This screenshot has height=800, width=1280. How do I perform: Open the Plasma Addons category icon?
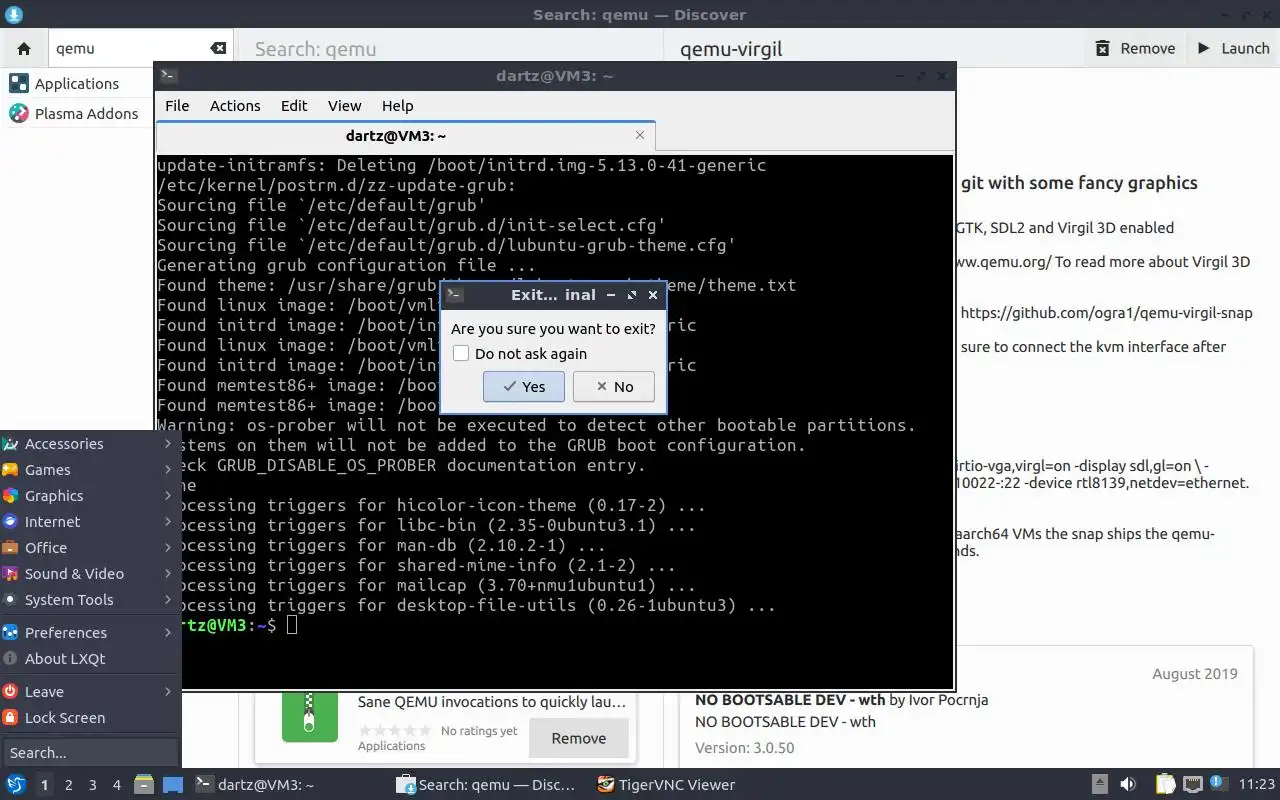(19, 113)
